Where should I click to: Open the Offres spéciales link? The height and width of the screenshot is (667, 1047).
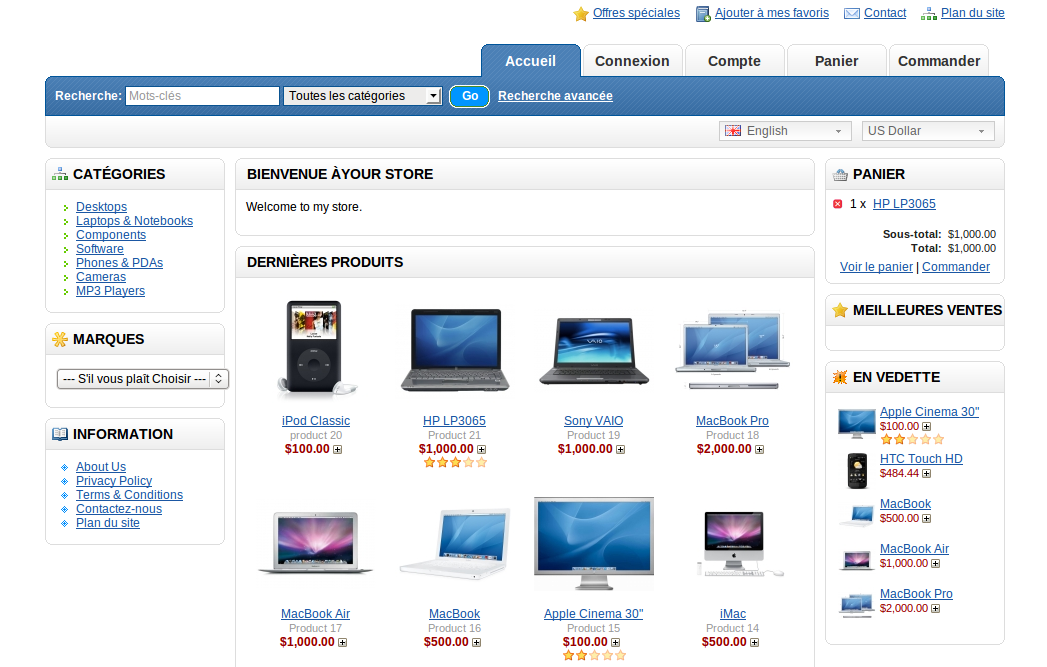click(x=636, y=13)
